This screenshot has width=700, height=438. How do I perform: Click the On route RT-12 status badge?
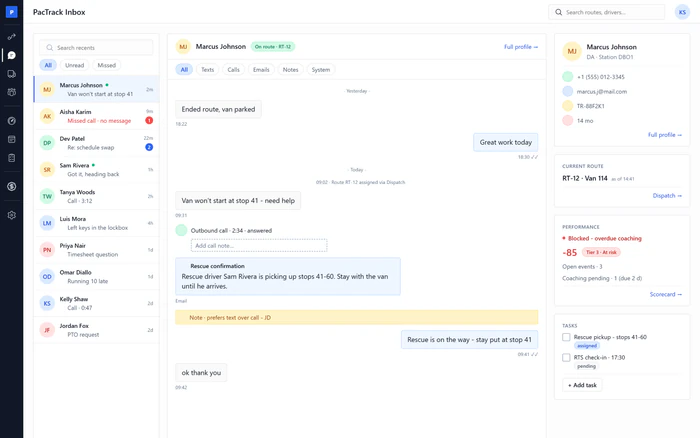tap(273, 46)
